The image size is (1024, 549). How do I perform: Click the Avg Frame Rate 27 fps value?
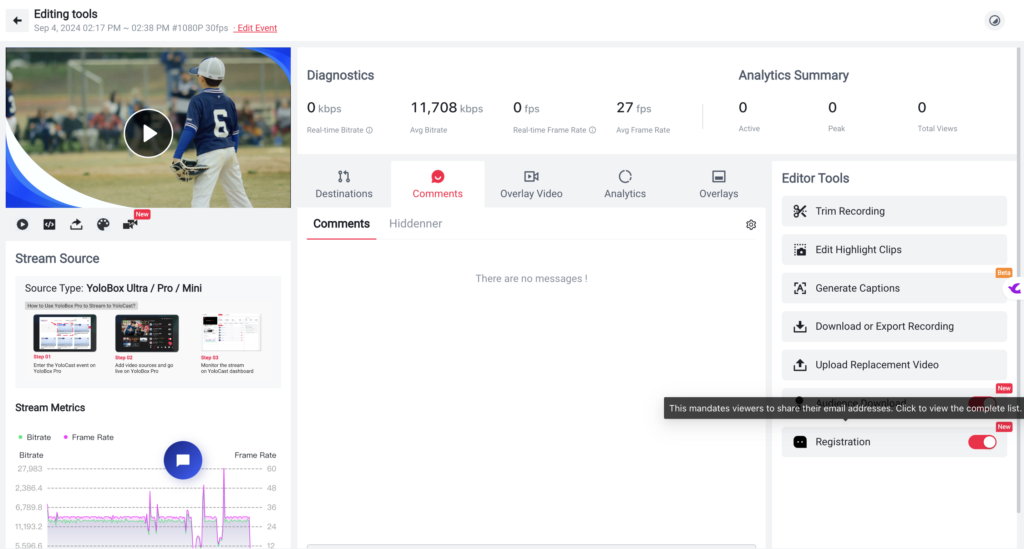click(633, 108)
